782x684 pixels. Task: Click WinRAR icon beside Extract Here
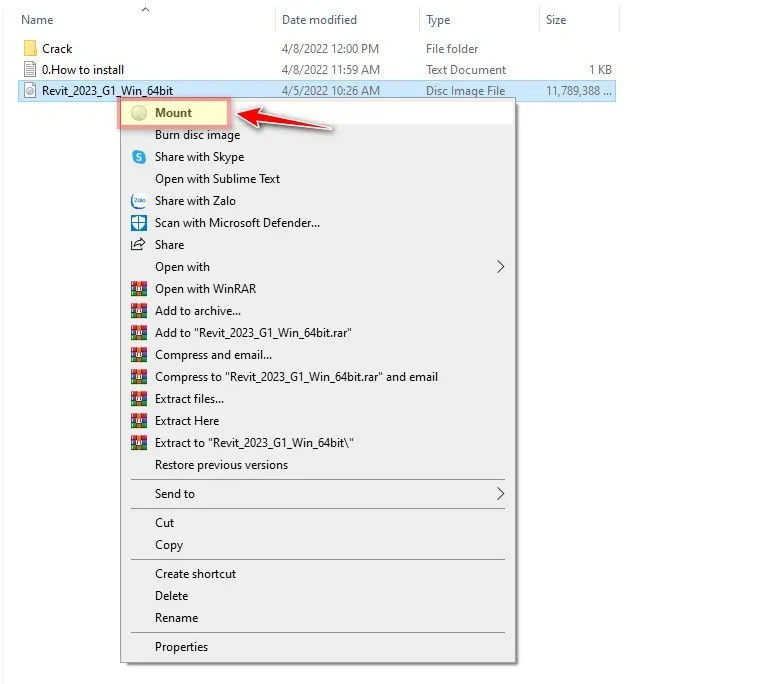pos(139,421)
